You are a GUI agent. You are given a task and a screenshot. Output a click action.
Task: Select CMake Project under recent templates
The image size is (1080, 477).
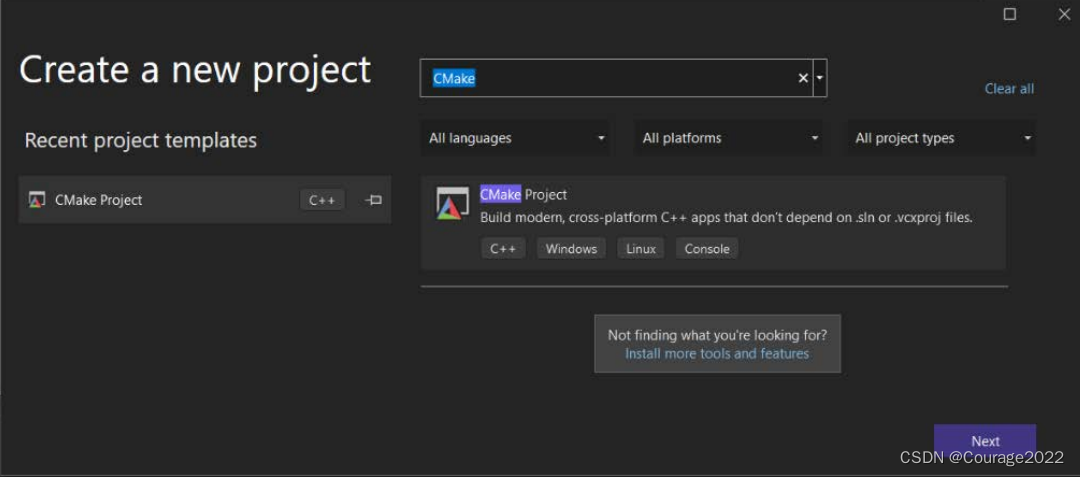[x=99, y=200]
